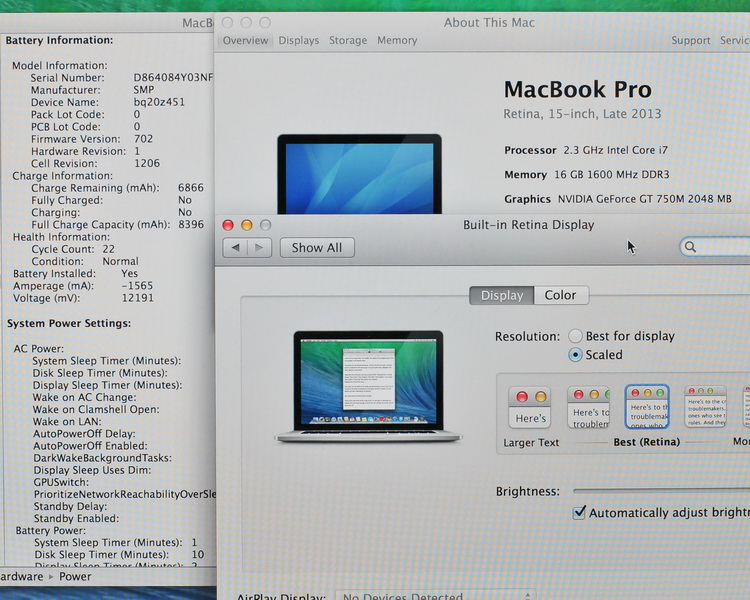750x600 pixels.
Task: Click the back arrow in Display preferences
Action: click(235, 248)
